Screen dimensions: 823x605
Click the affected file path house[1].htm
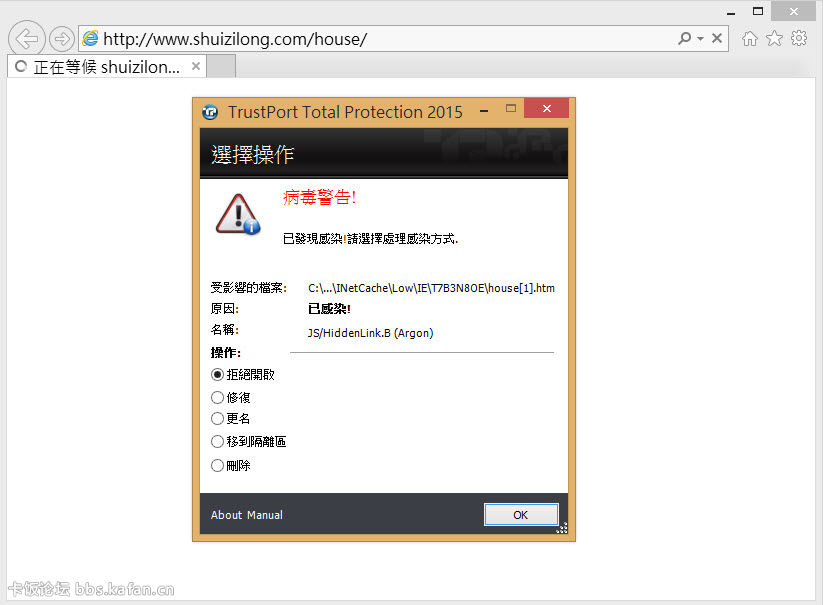(431, 288)
